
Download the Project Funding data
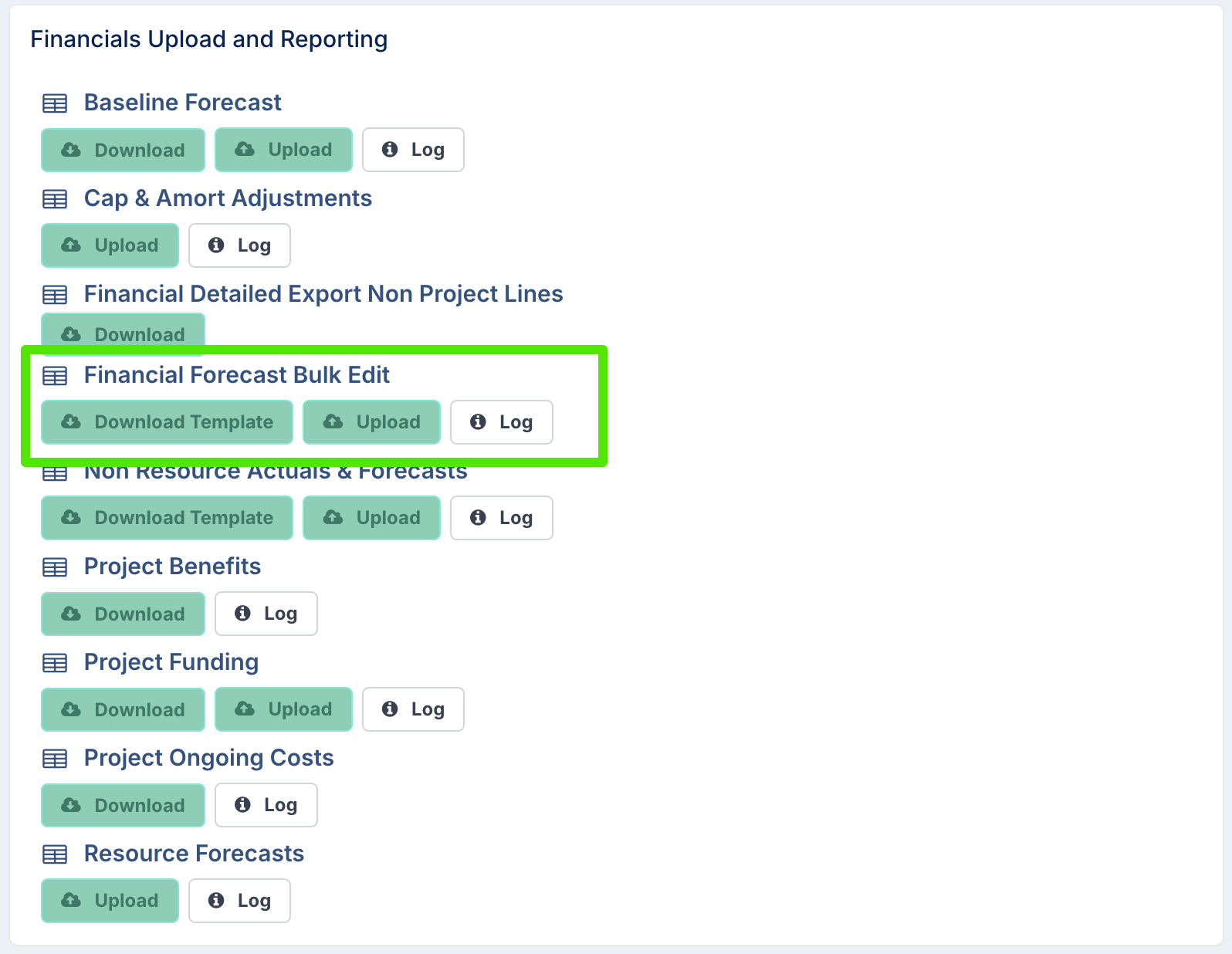point(123,709)
